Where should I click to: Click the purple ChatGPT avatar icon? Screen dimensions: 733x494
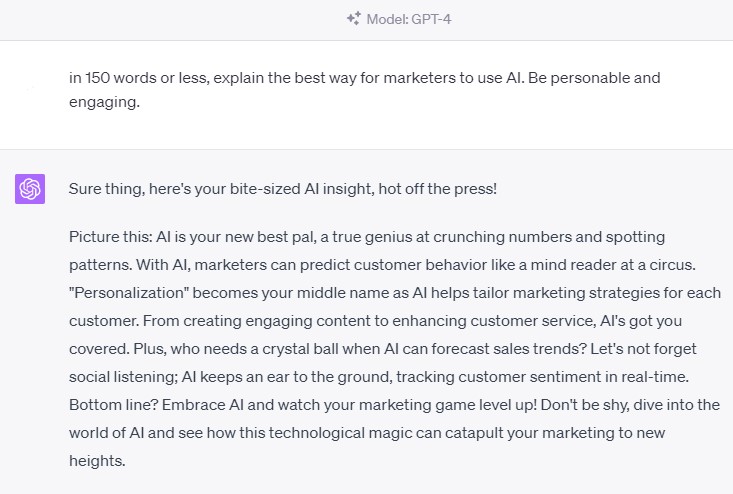[x=30, y=188]
